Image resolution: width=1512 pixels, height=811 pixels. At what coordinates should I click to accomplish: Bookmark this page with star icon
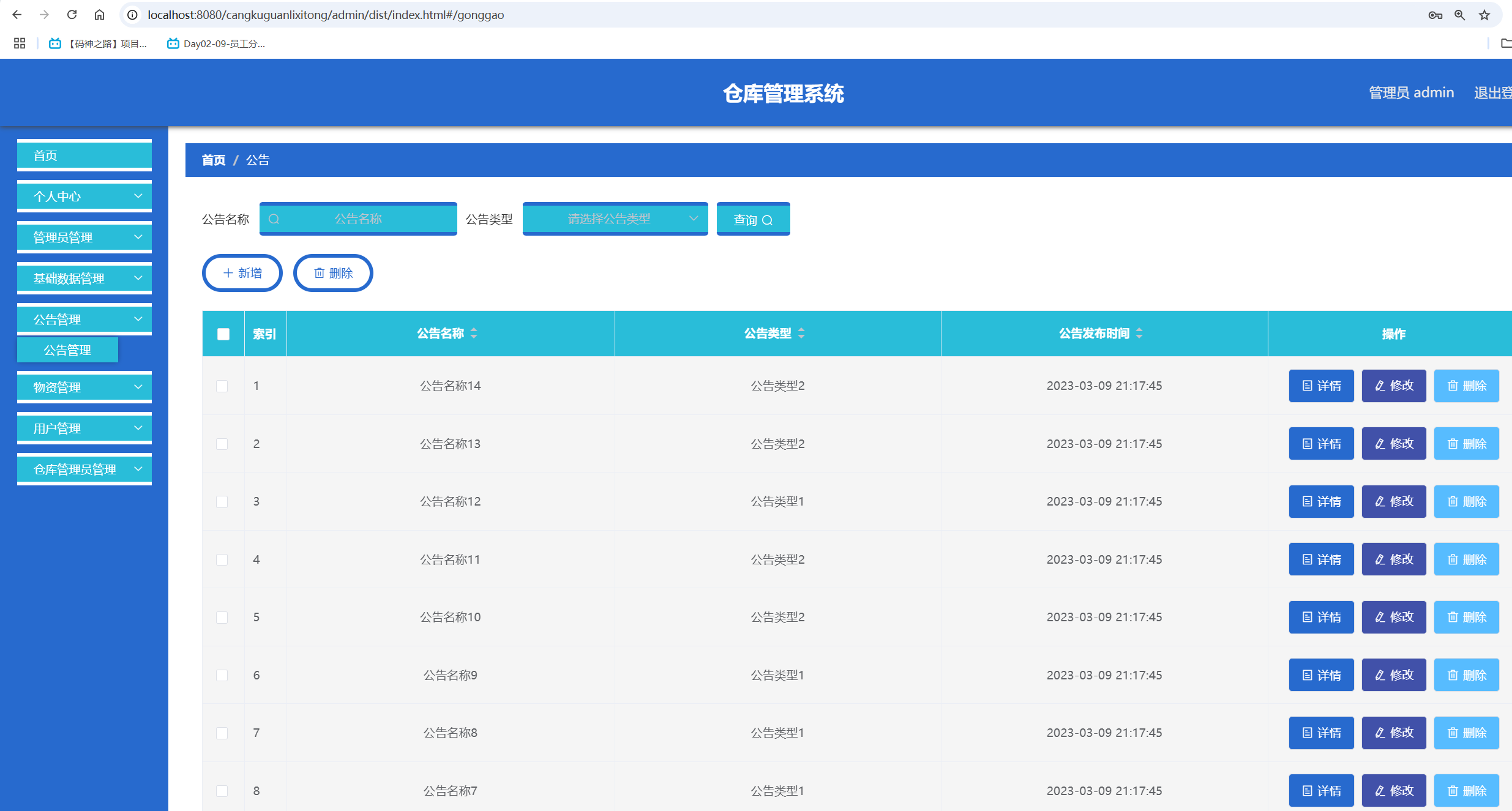coord(1484,15)
